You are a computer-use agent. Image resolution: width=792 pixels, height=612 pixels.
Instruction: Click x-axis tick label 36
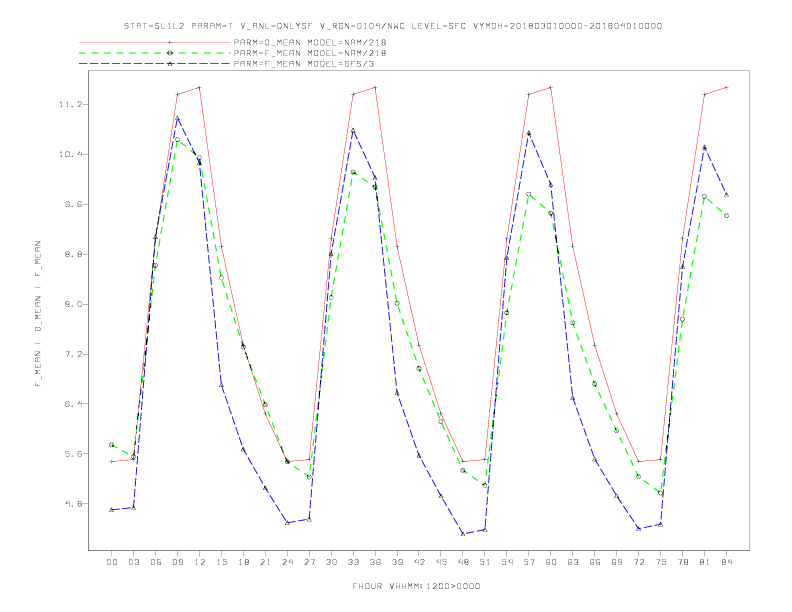pyautogui.click(x=375, y=562)
